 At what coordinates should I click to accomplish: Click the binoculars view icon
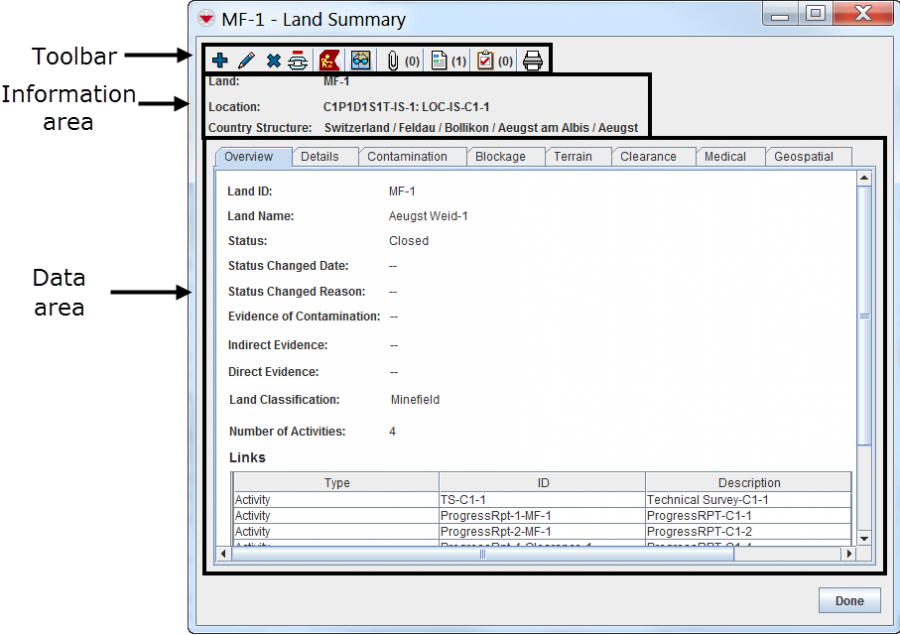pos(360,61)
